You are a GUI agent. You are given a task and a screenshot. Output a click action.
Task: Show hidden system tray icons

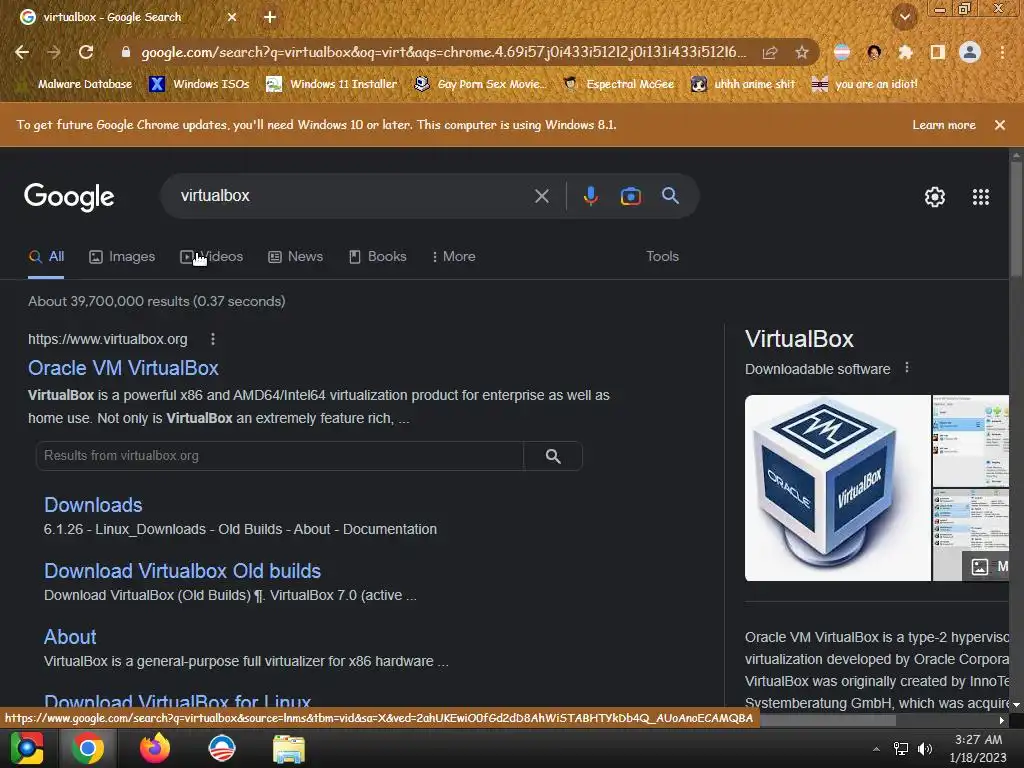click(876, 749)
